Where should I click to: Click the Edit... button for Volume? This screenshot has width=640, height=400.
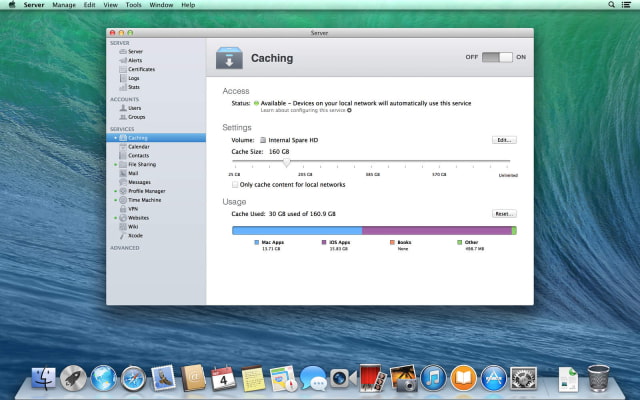[503, 140]
